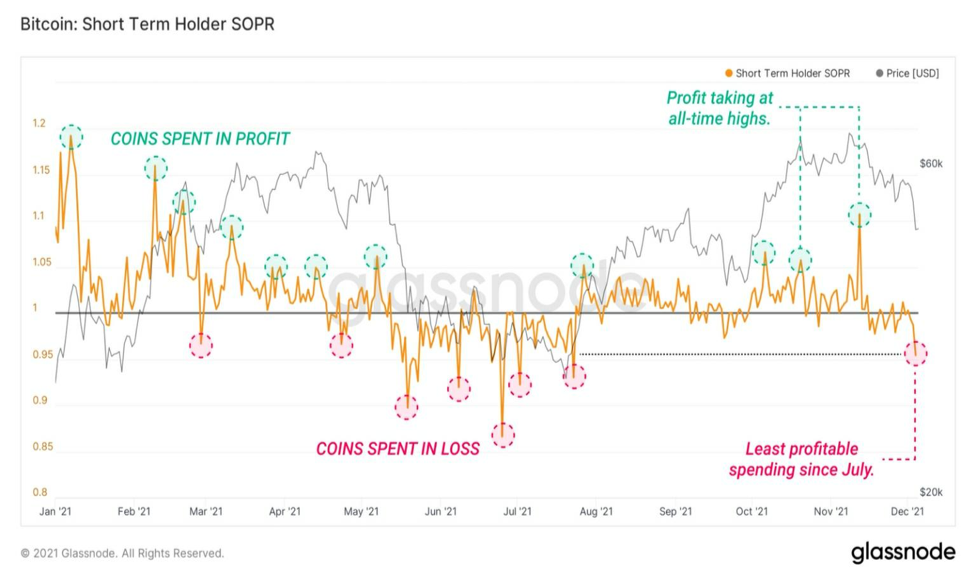
Task: Toggle the Price [USD] legend entry
Action: pyautogui.click(x=908, y=73)
